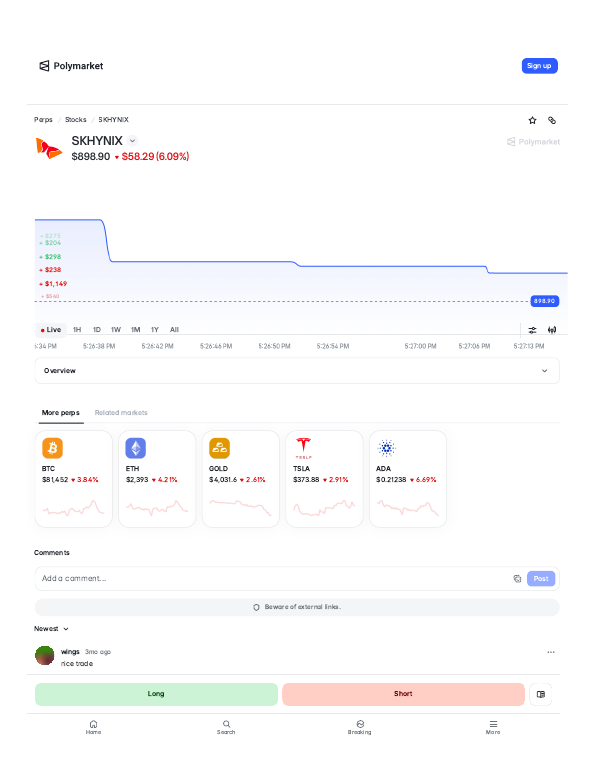
Task: Click the avatar of user wings
Action: point(45,656)
